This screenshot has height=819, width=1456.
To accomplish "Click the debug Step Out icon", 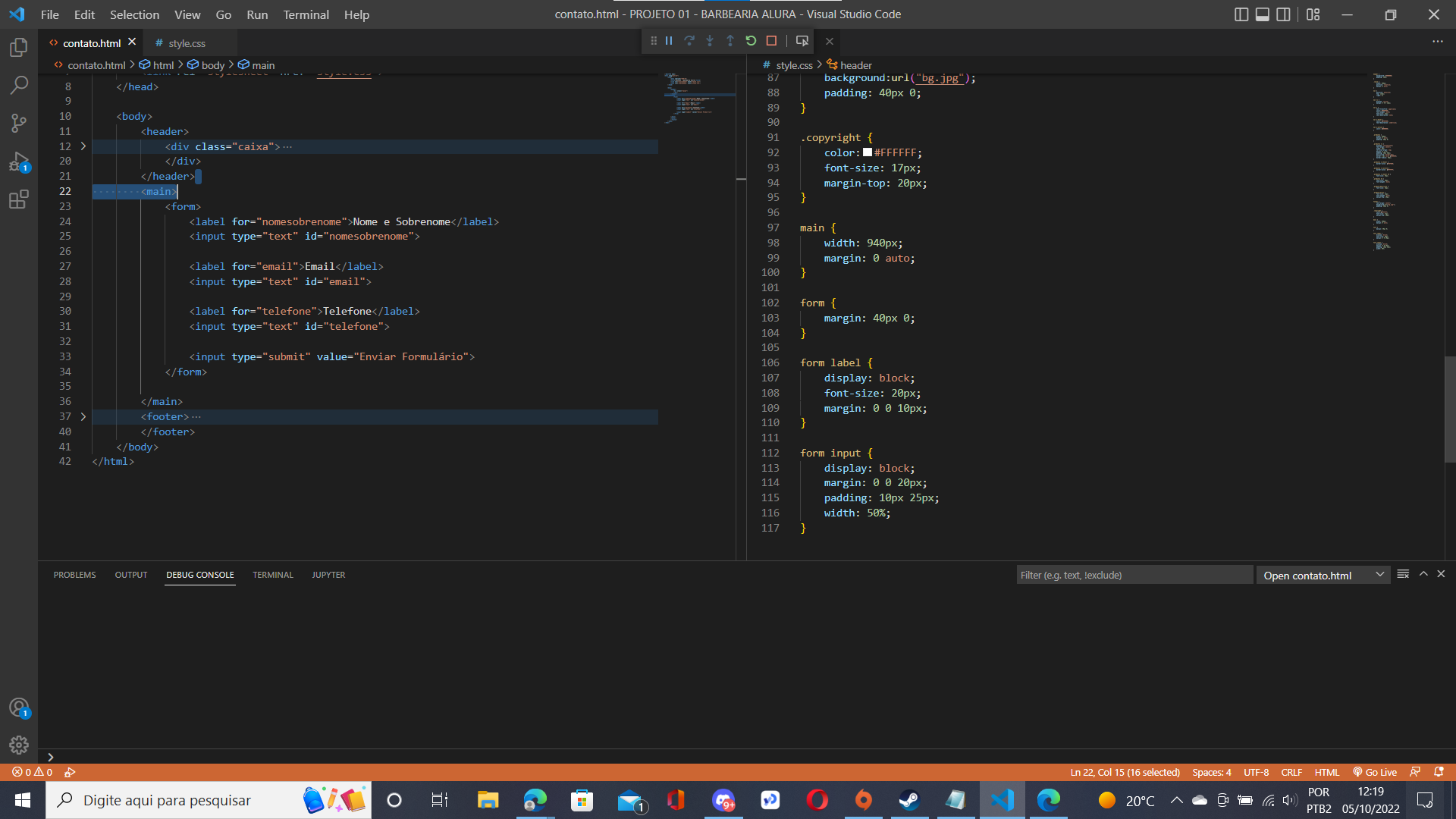I will pyautogui.click(x=730, y=41).
